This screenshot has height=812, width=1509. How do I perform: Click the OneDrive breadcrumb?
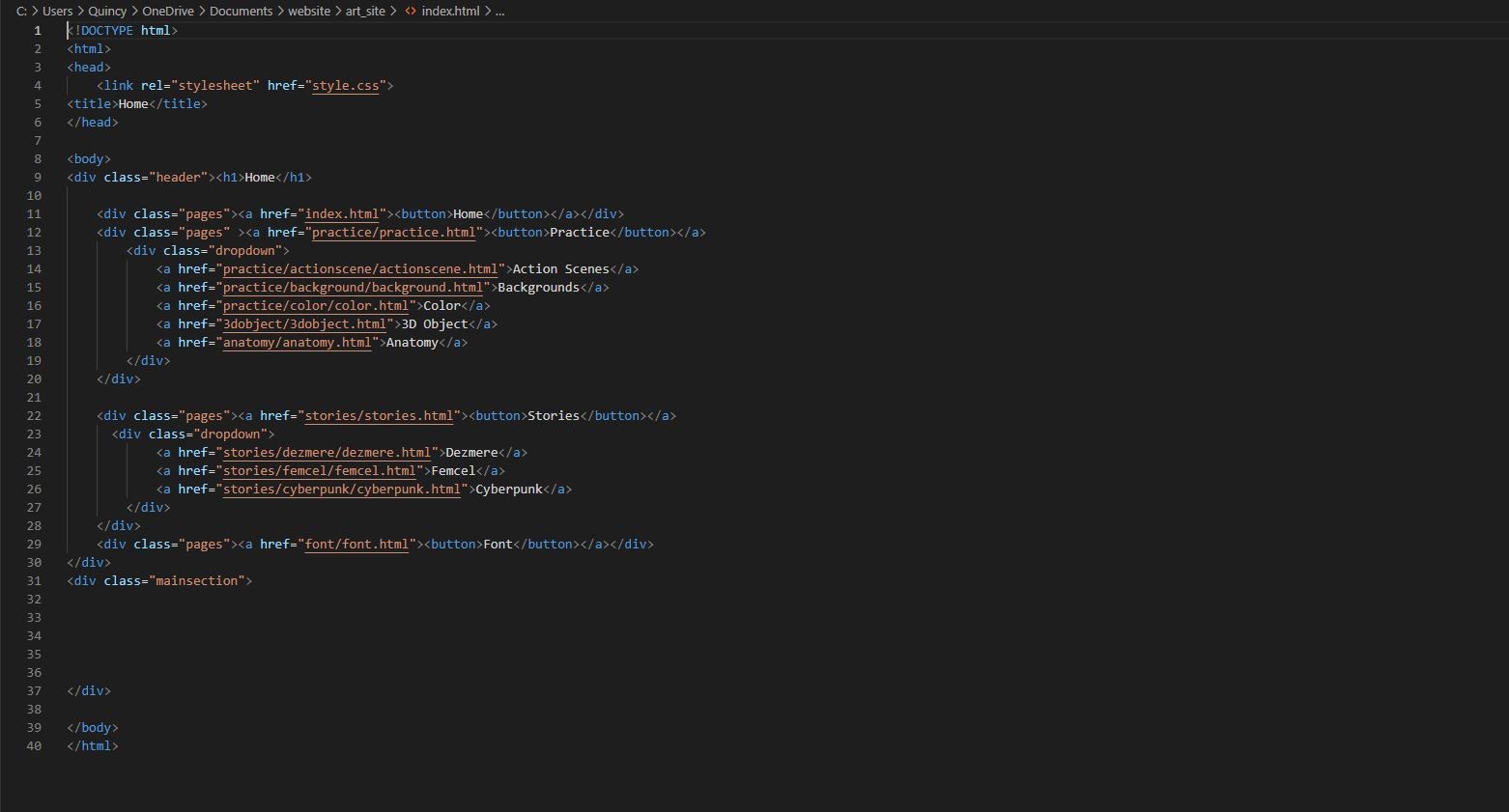pyautogui.click(x=168, y=11)
